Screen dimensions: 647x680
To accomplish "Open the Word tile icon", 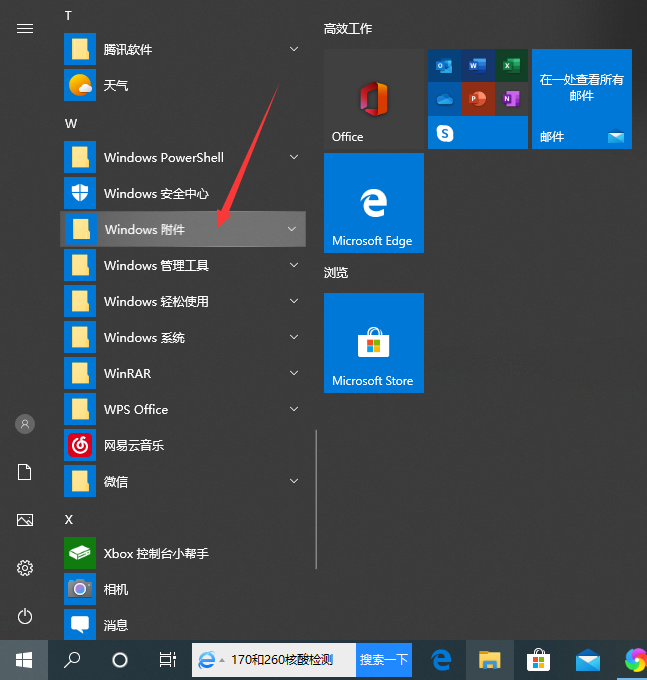I will coord(477,66).
